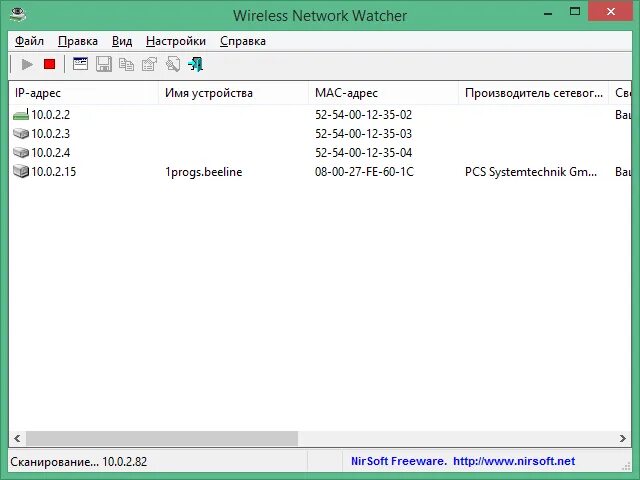
Task: Exit the program via door icon
Action: (x=196, y=64)
